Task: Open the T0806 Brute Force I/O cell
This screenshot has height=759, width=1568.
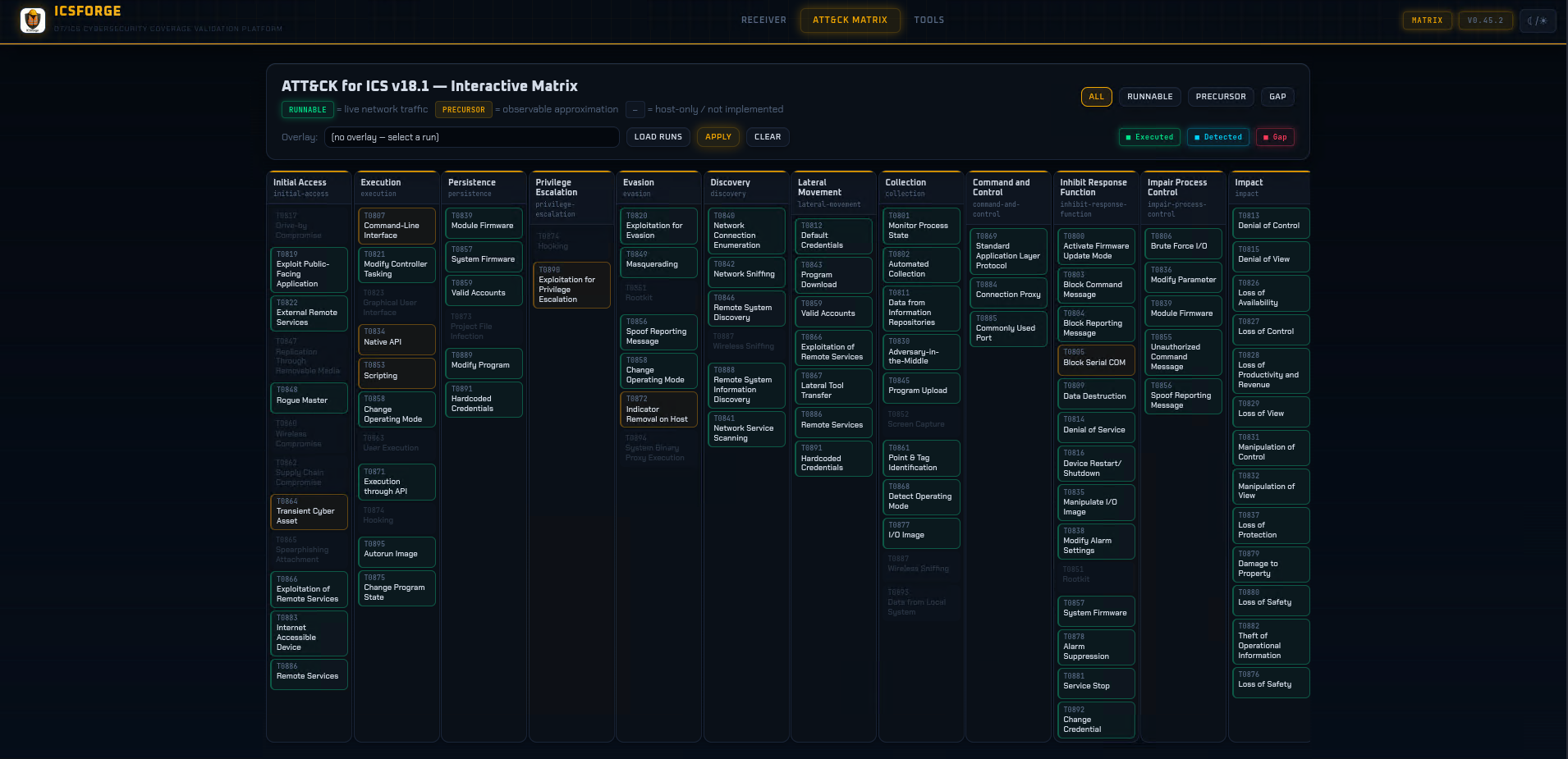Action: 1182,241
